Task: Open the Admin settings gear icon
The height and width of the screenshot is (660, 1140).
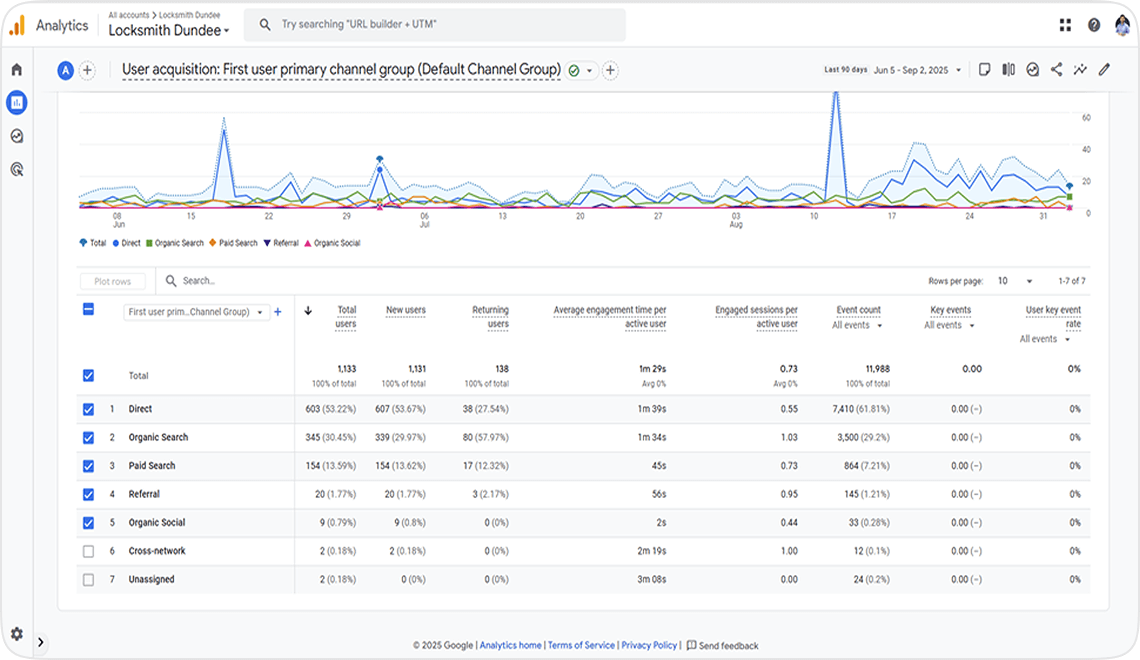Action: (16, 634)
